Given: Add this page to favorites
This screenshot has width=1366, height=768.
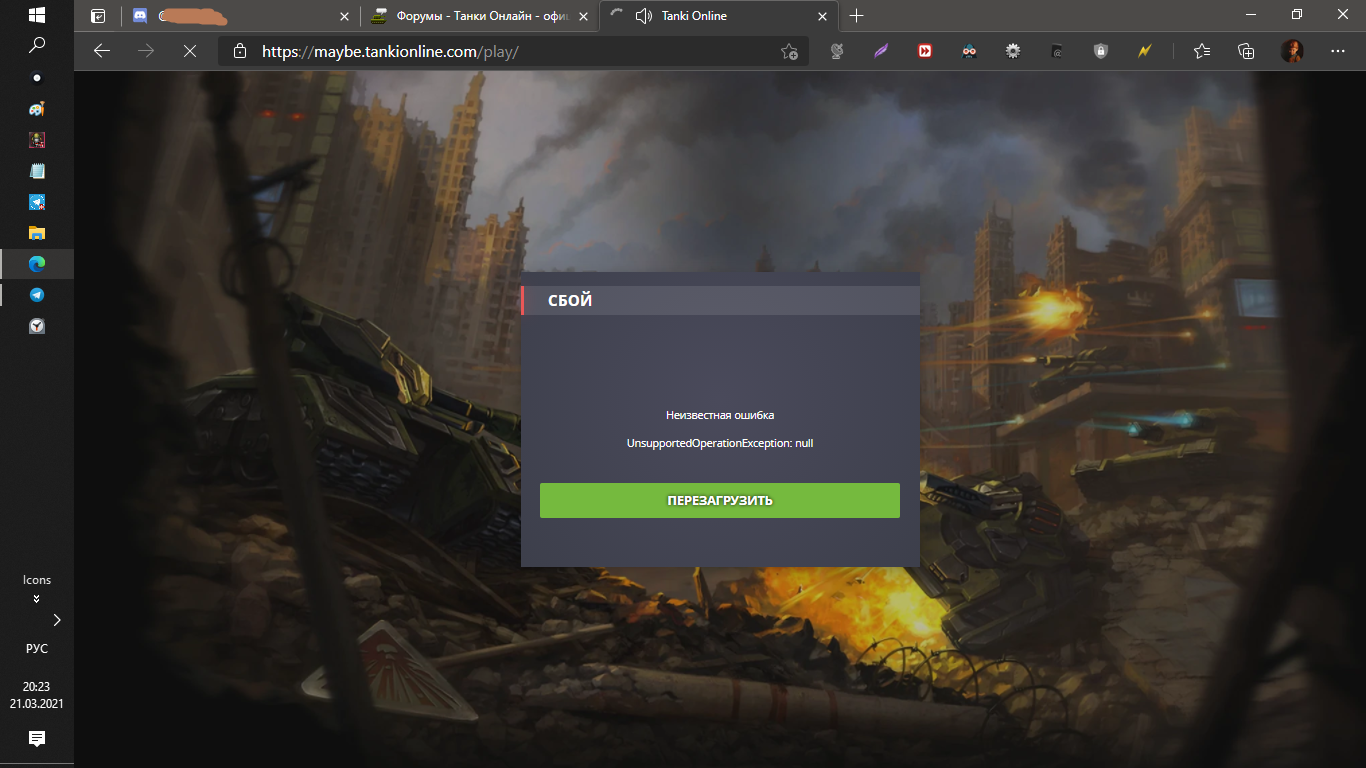Looking at the screenshot, I should (789, 51).
